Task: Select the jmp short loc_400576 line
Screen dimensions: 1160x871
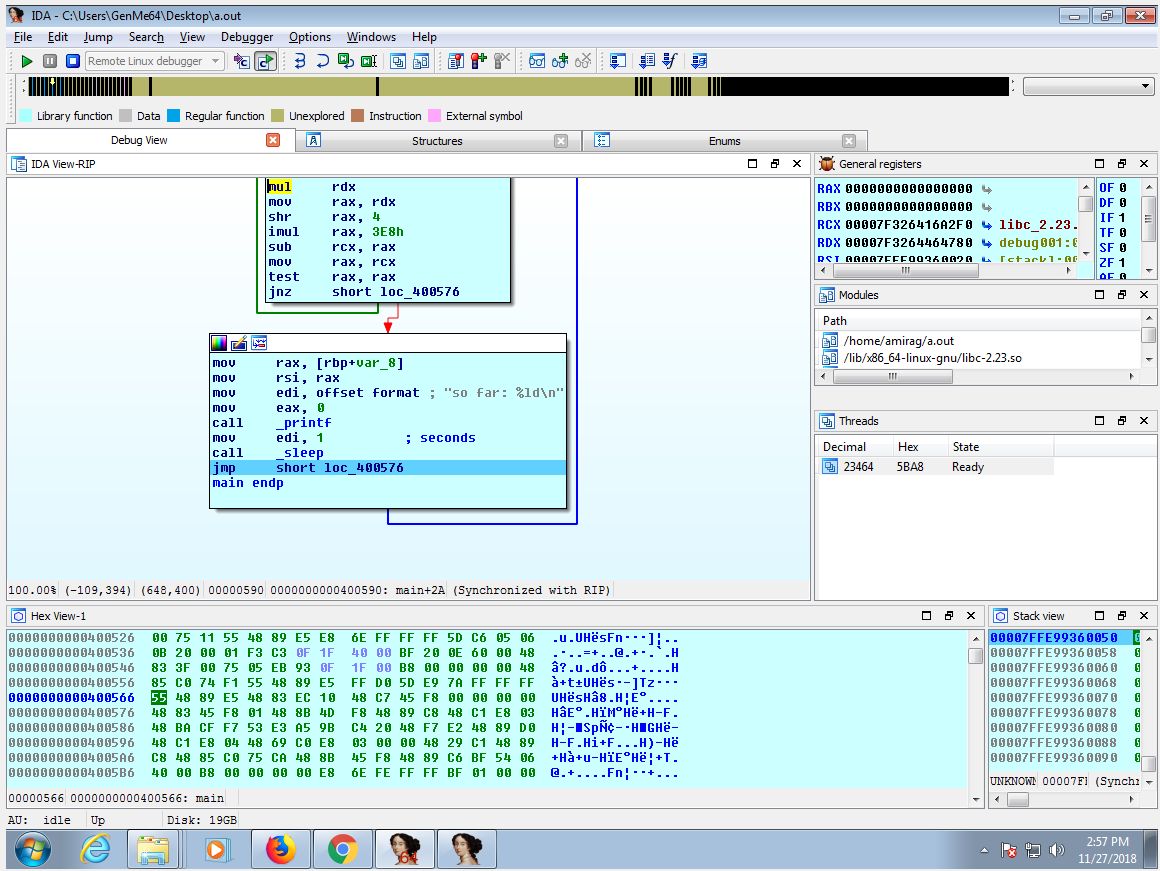Action: pyautogui.click(x=388, y=468)
